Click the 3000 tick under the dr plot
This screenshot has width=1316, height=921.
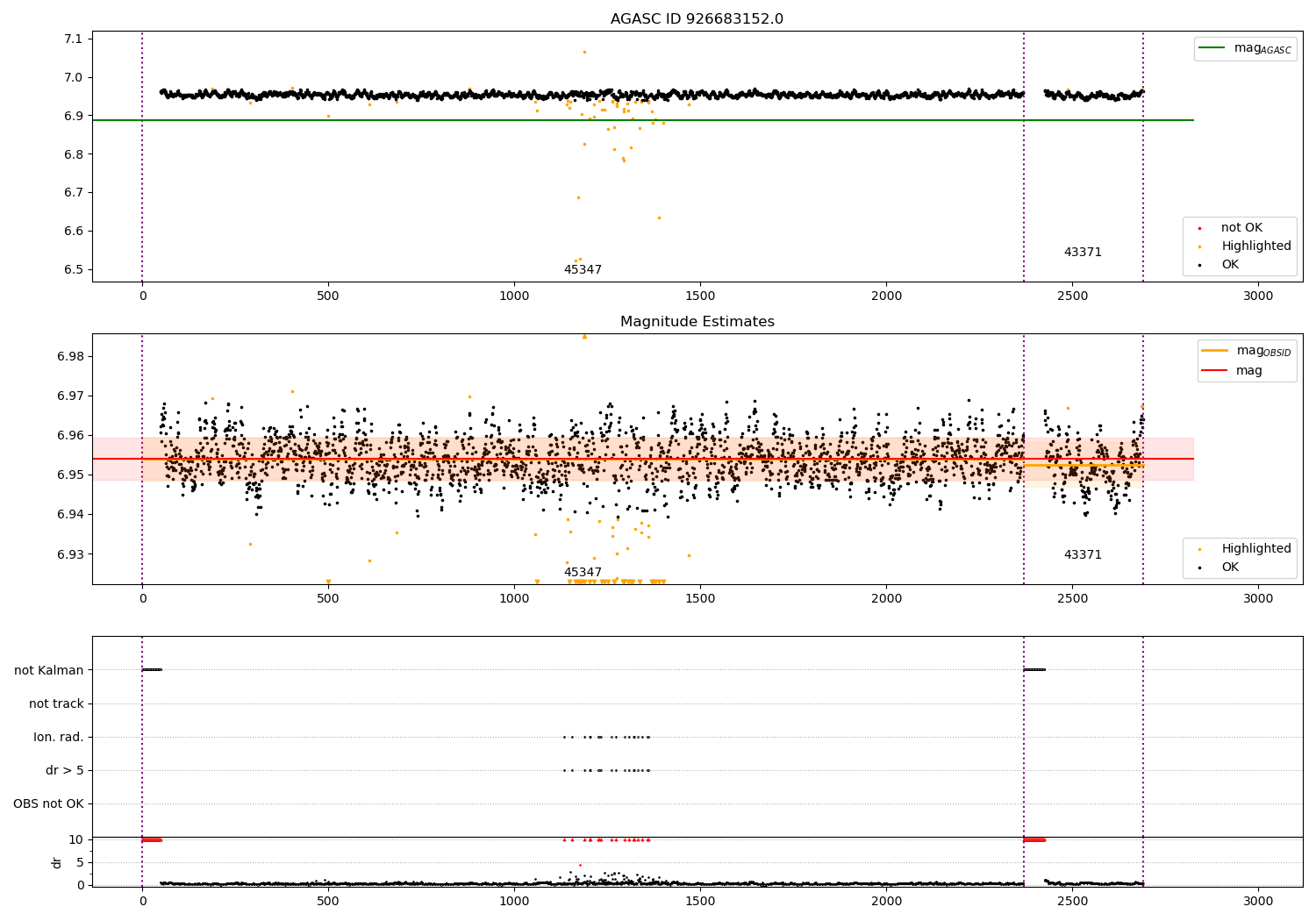[x=1258, y=901]
